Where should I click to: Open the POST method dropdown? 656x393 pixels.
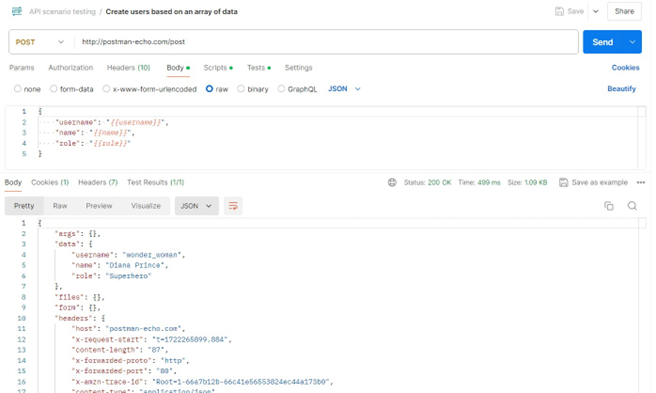40,42
